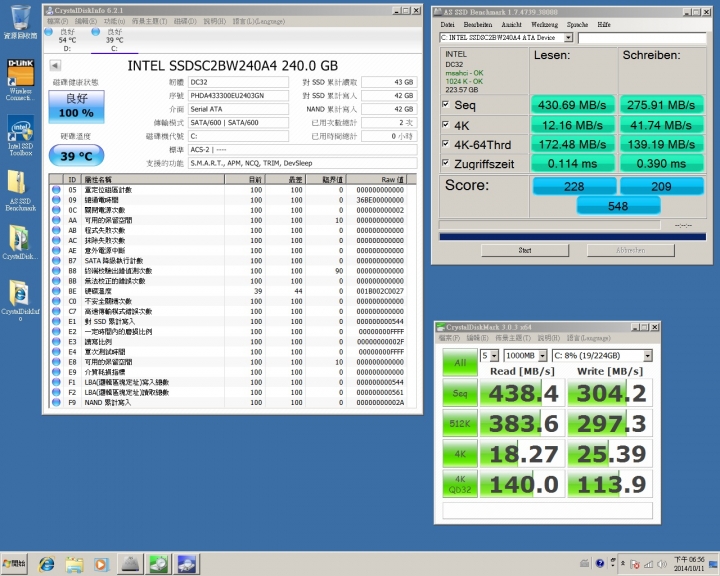Open the Recycle Bin desktop icon
Image resolution: width=720 pixels, height=576 pixels.
tap(21, 22)
